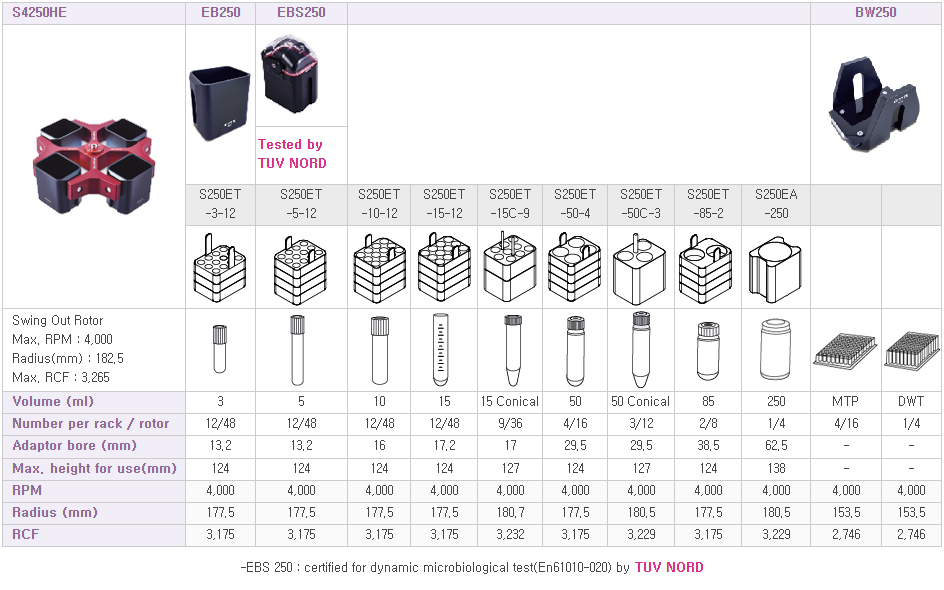The height and width of the screenshot is (590, 944).
Task: Click the EBS250 sealed bucket image
Action: (290, 75)
